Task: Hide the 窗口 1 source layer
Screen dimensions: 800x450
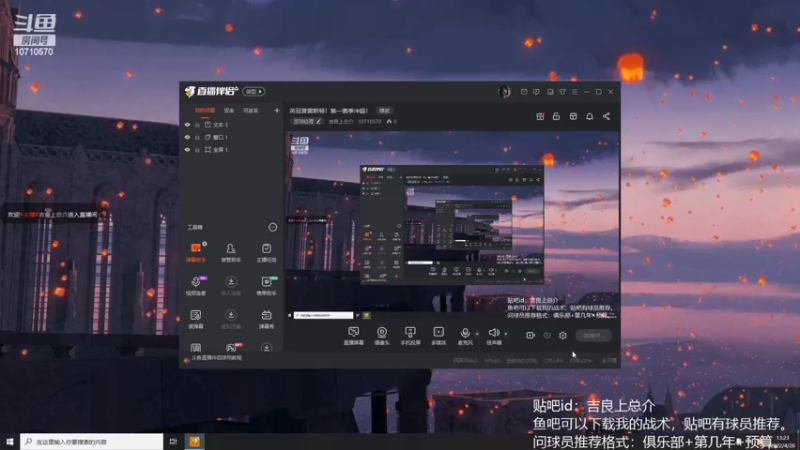Action: click(x=187, y=137)
